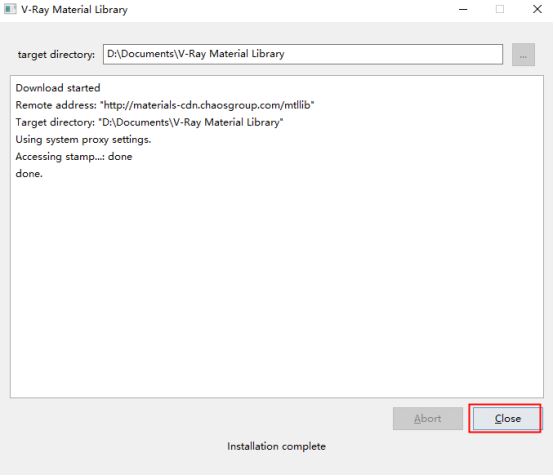Viewport: 554px width, 476px height.
Task: Click 'Accessing stamp...: done' log line
Action: pos(74,157)
